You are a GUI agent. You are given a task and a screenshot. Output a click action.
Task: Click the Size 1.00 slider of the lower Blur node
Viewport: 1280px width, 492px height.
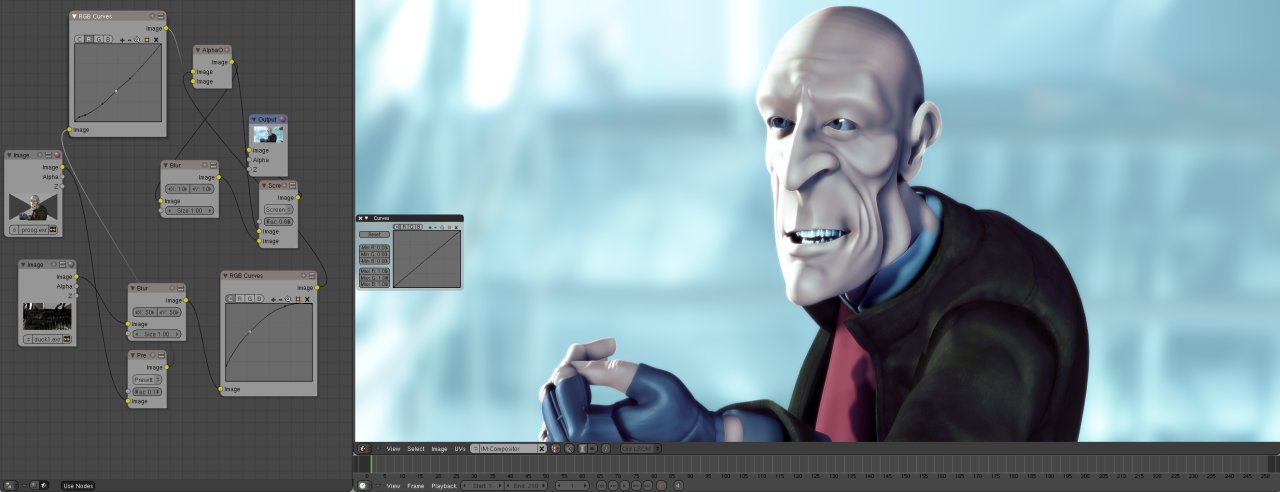point(157,334)
